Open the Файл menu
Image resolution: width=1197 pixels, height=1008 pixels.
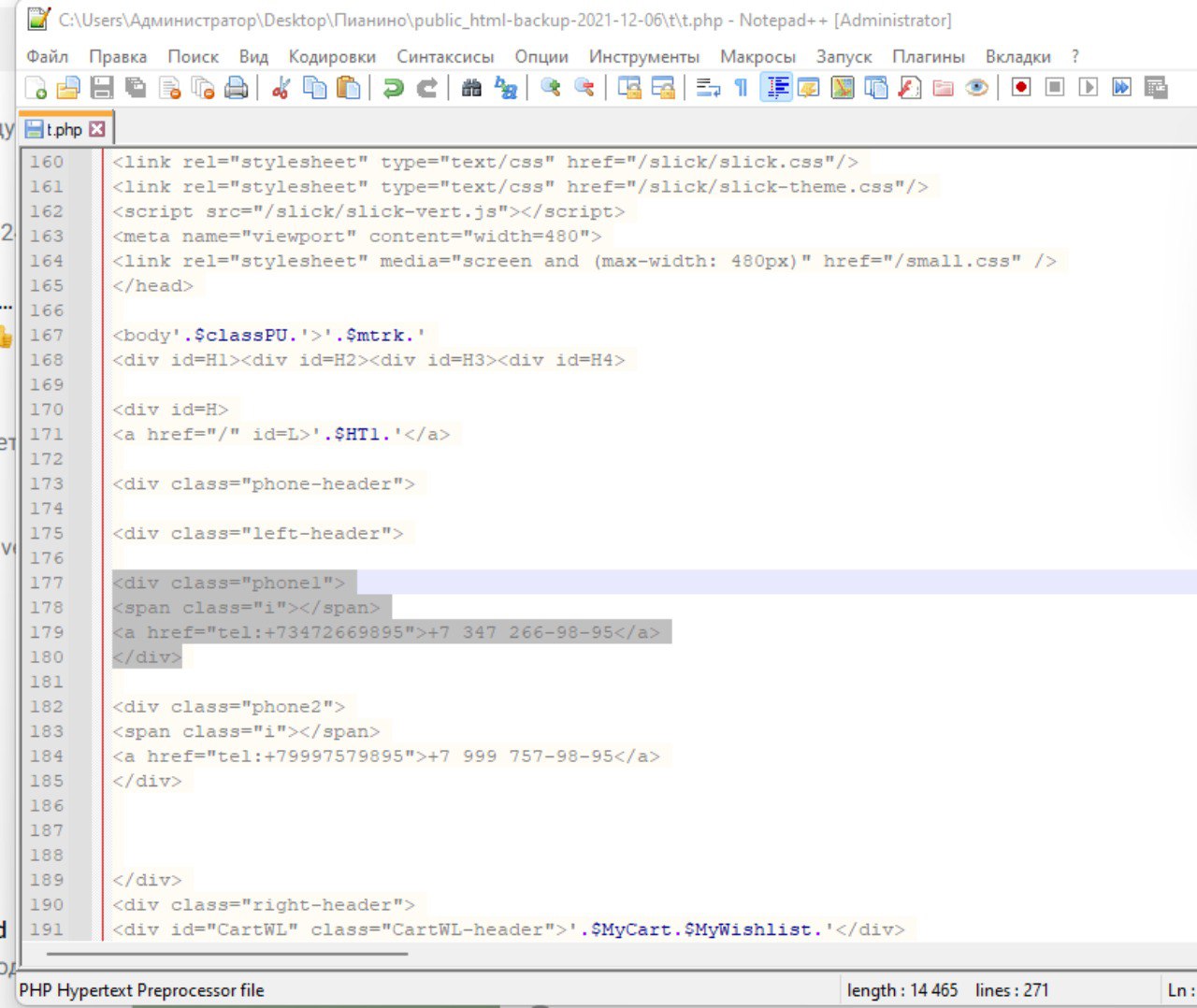coord(48,57)
